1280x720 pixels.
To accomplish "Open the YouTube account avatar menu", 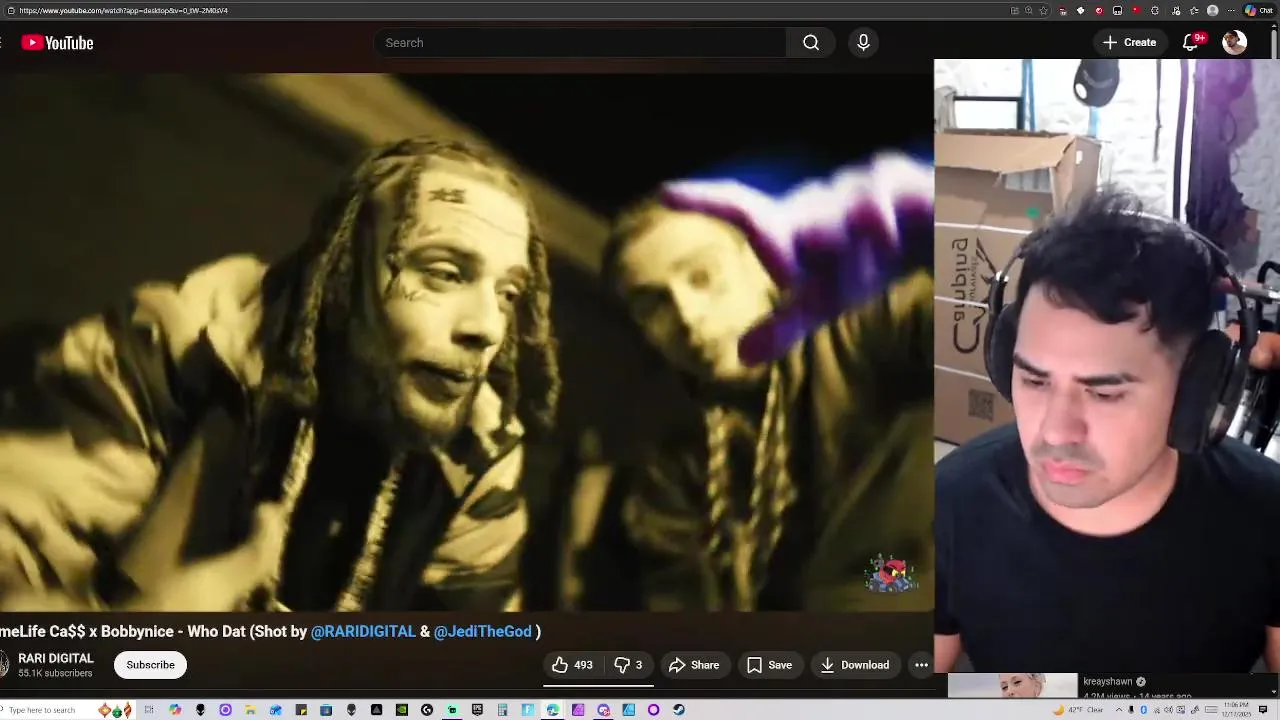I will click(1235, 43).
